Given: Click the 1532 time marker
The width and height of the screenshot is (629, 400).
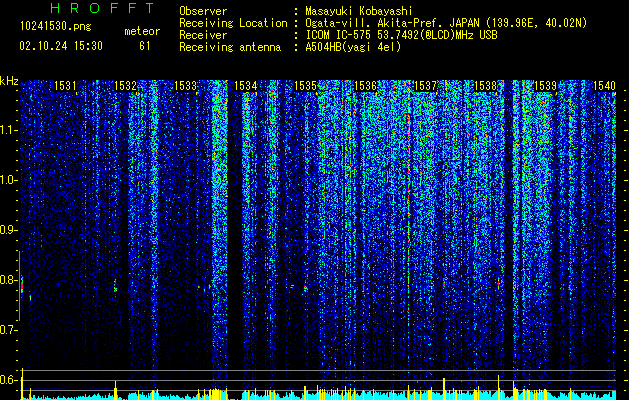Looking at the screenshot, I should click(126, 86).
